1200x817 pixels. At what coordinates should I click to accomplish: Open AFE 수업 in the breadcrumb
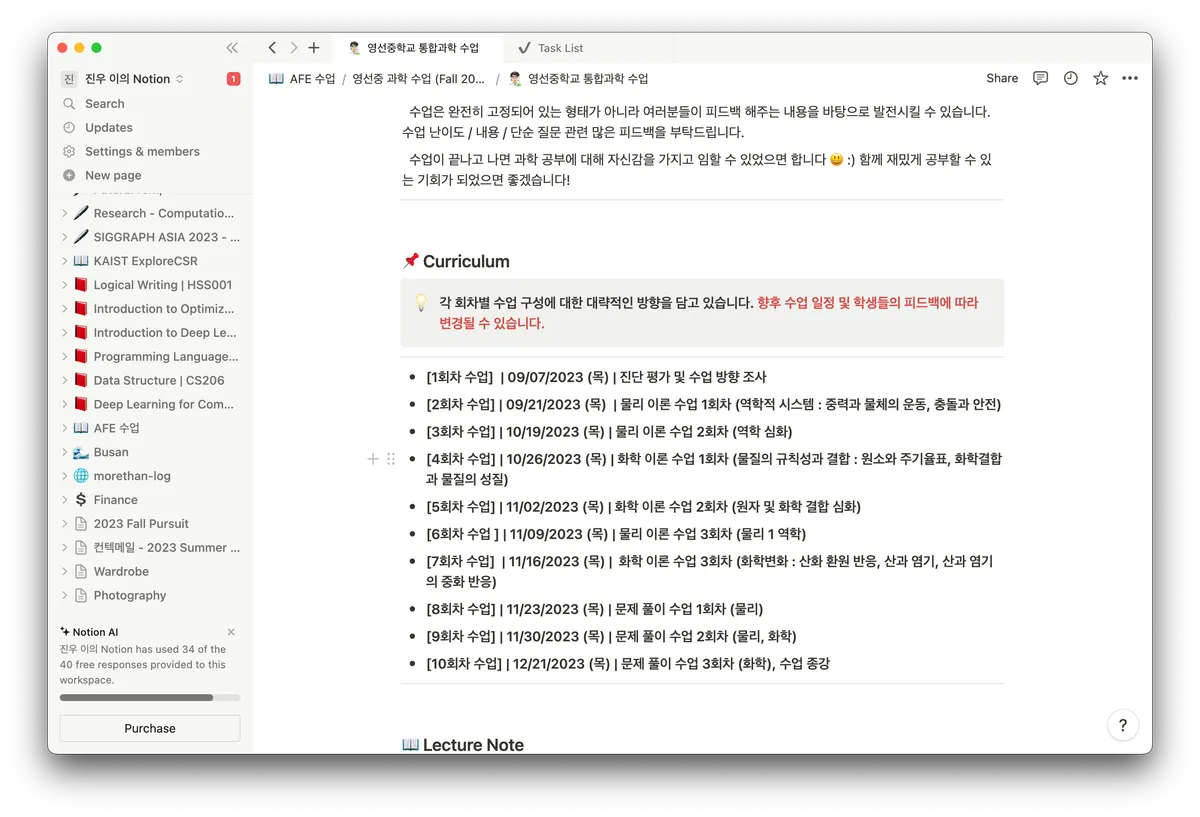pyautogui.click(x=302, y=78)
